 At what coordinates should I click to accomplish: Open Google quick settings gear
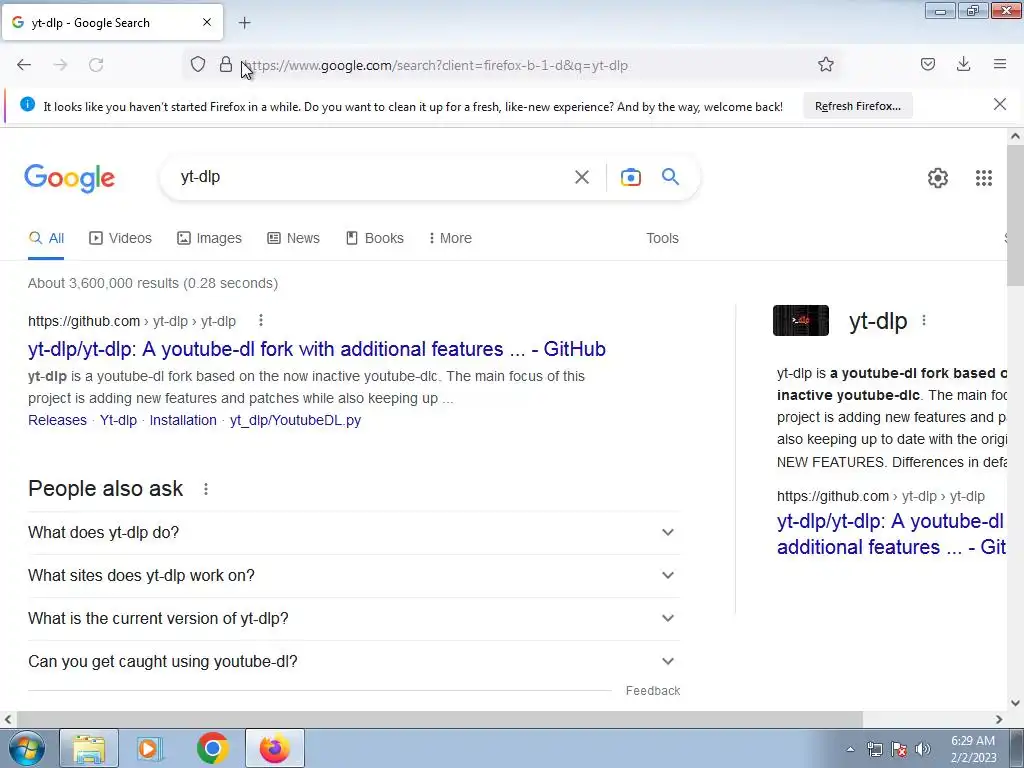pos(937,178)
